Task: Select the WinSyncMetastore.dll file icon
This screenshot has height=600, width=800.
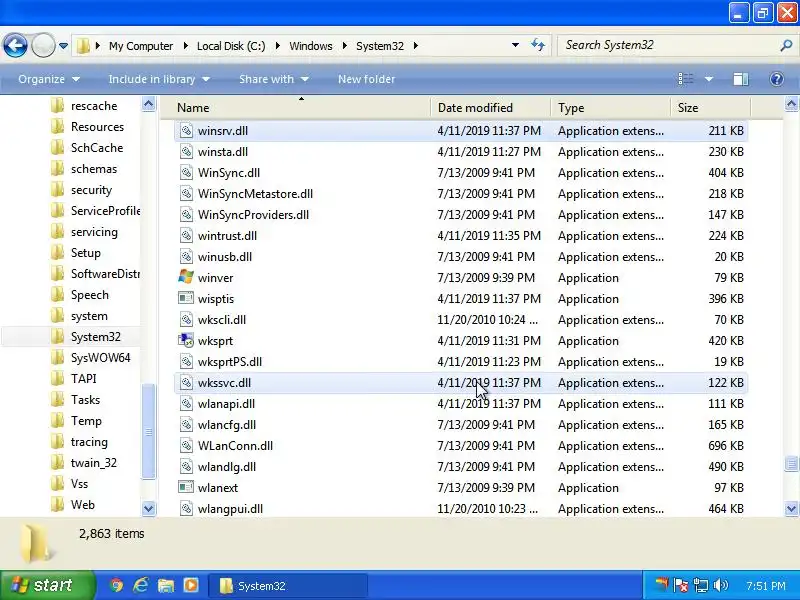Action: coord(186,194)
